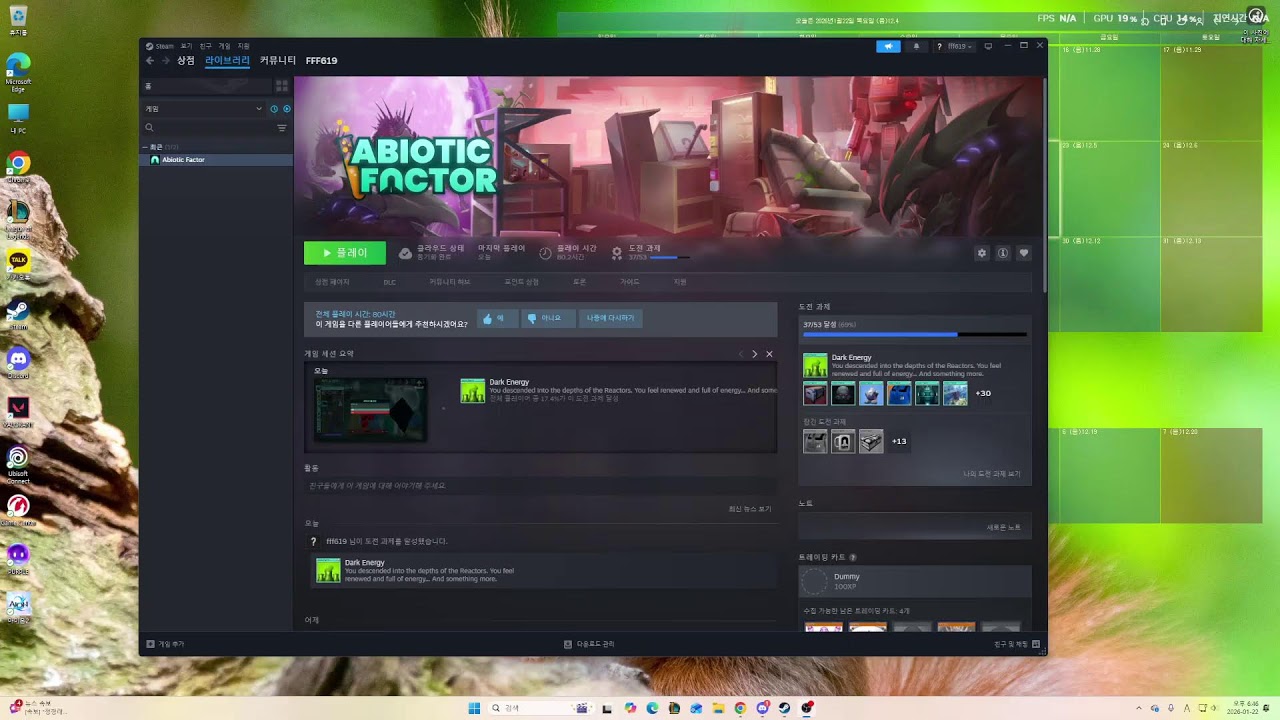Open advanced library filter options
The image size is (1280, 720).
coord(282,128)
